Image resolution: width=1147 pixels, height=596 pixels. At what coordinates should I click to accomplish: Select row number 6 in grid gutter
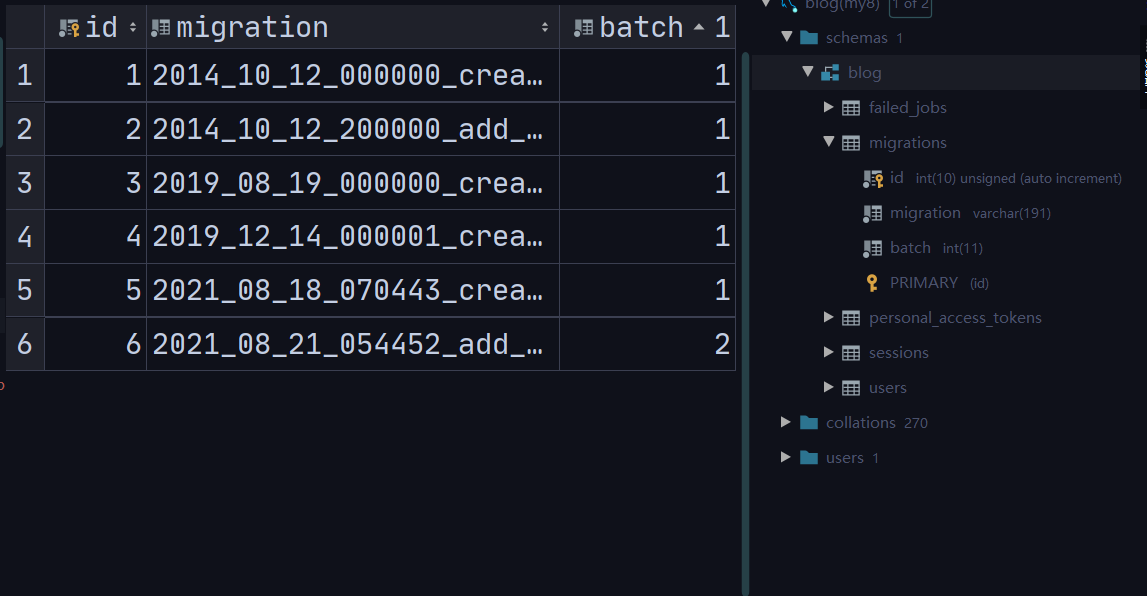pyautogui.click(x=25, y=344)
